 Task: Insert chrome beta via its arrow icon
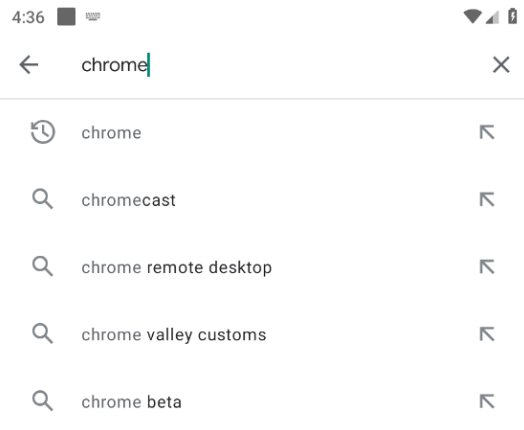pos(487,401)
